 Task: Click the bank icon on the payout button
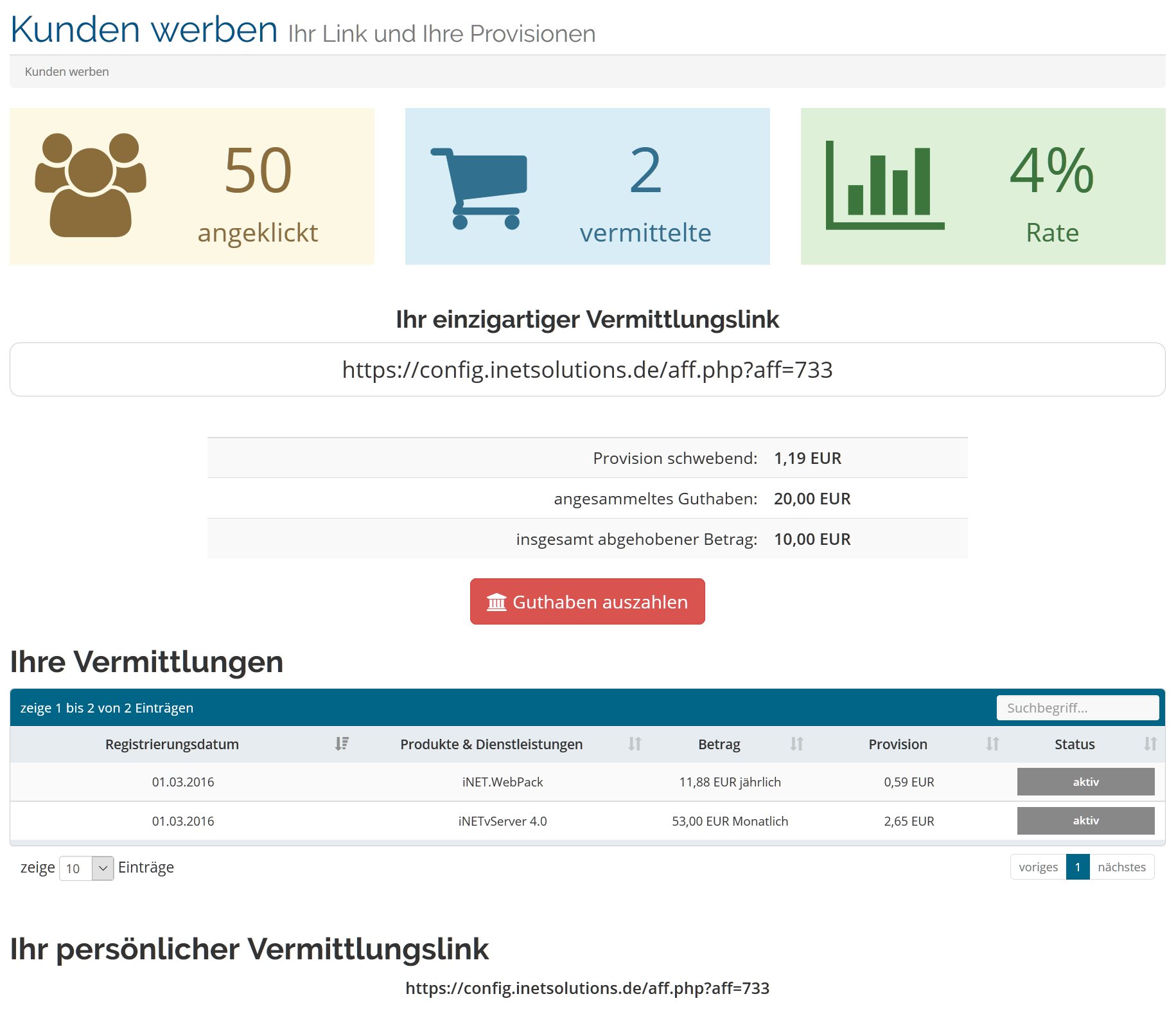click(496, 602)
